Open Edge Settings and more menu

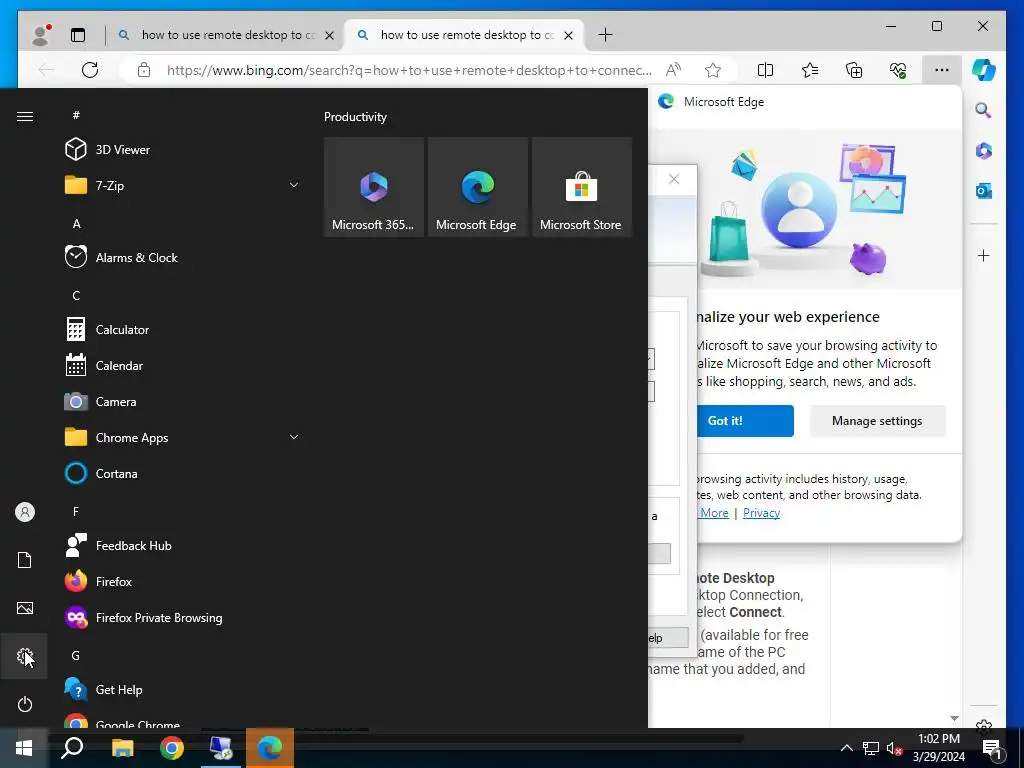(942, 70)
